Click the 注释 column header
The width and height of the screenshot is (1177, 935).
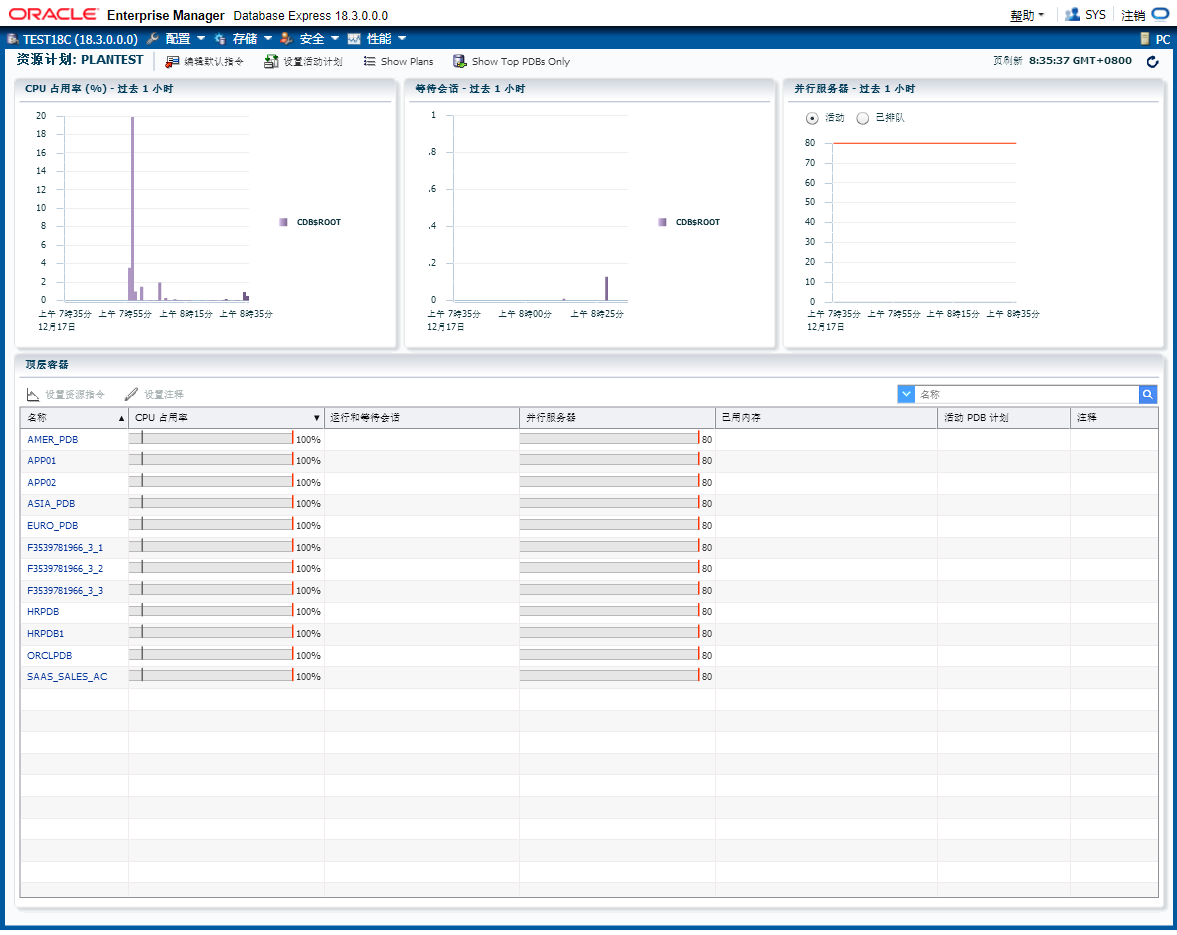coord(1114,418)
